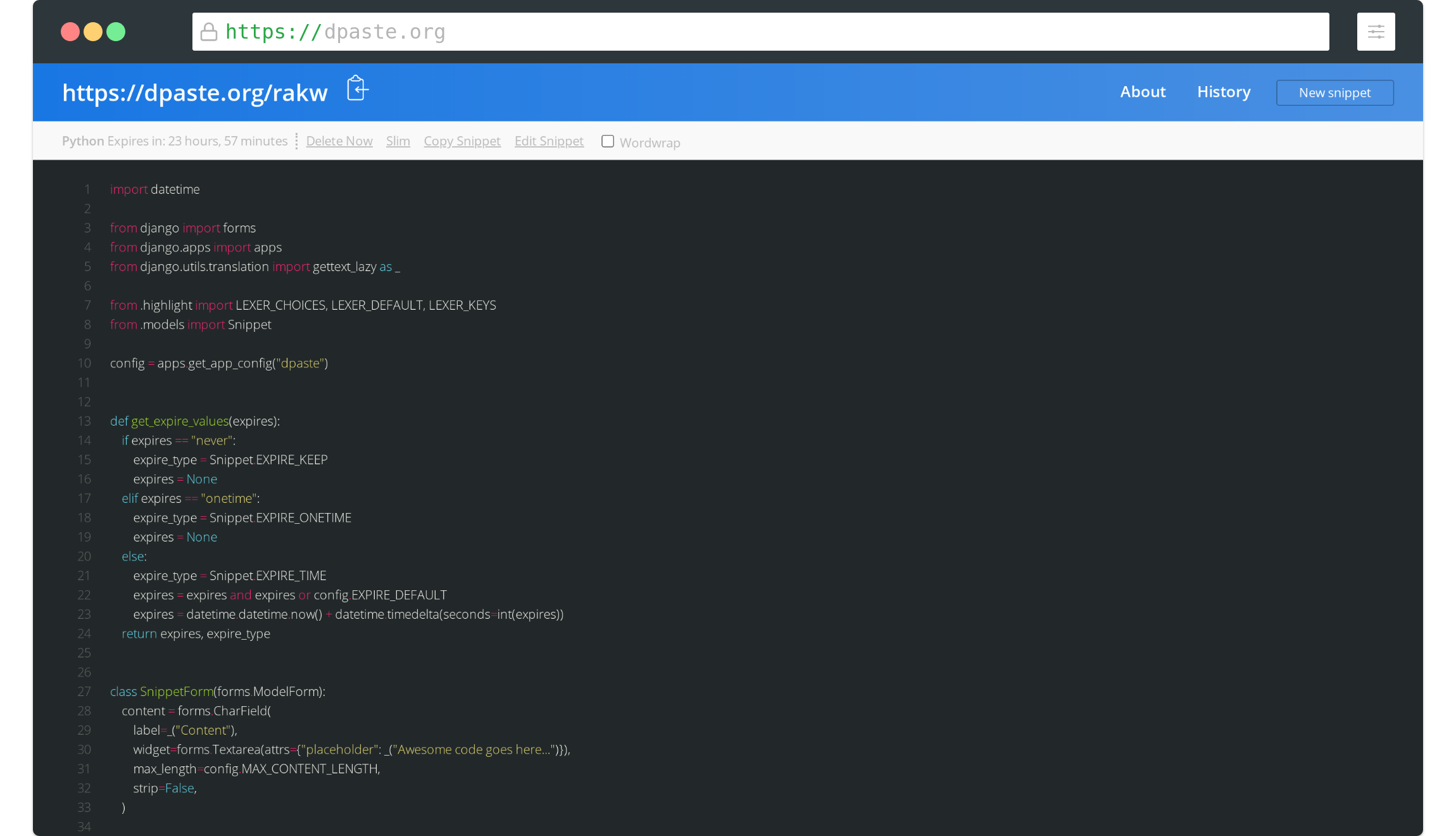Screen dimensions: 1456x836
Task: Click the yellow window dot
Action: pyautogui.click(x=93, y=32)
